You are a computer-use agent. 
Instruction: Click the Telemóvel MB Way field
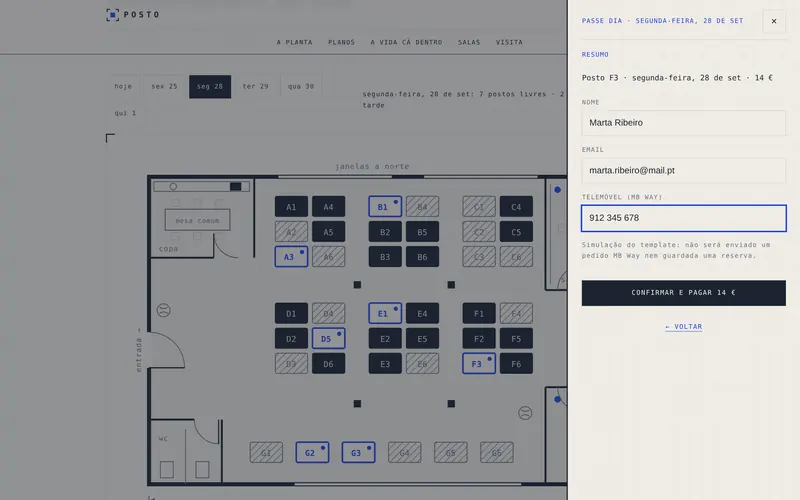click(683, 218)
